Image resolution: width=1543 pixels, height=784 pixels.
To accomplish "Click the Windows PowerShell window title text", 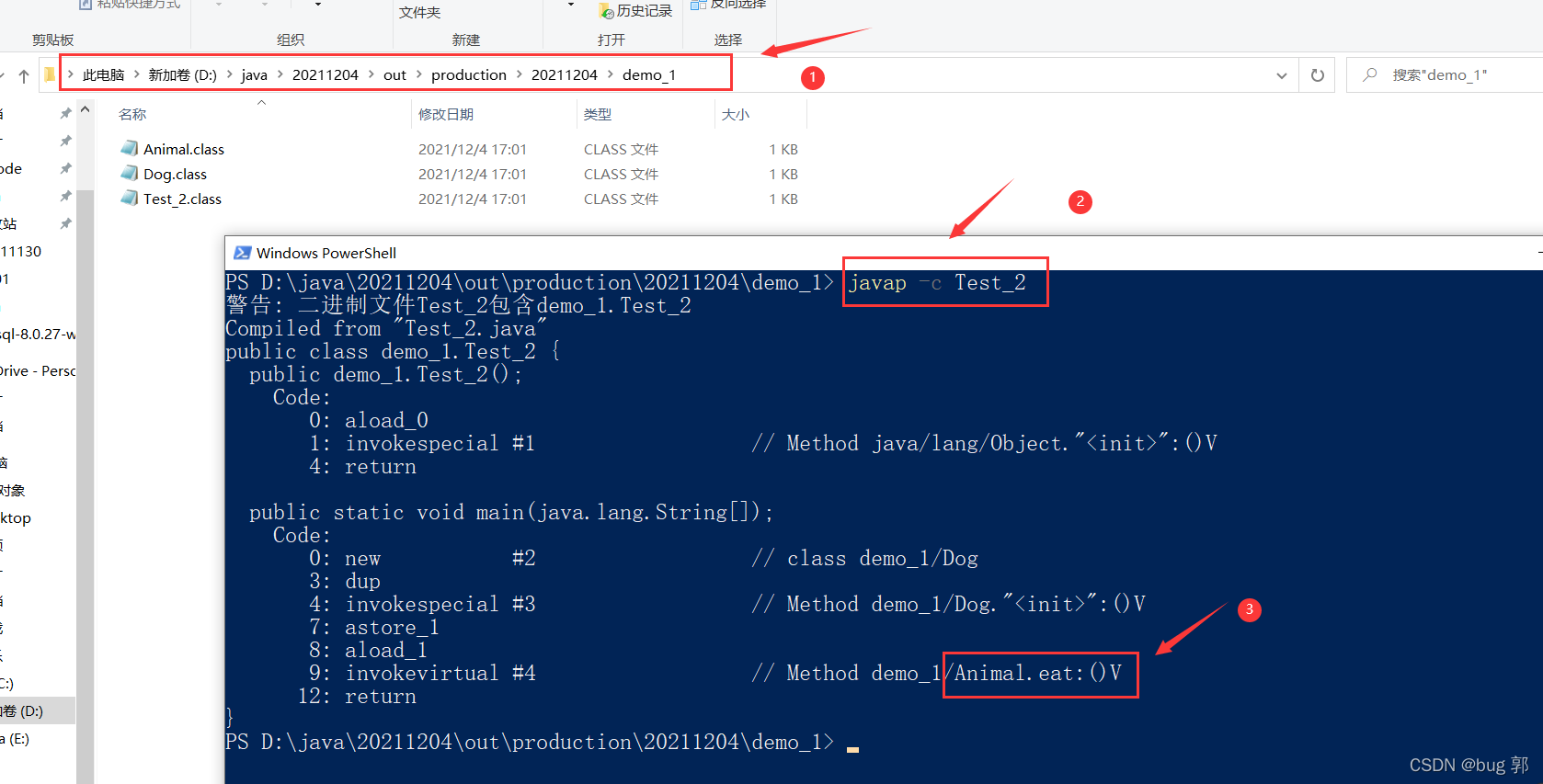I will (x=326, y=253).
